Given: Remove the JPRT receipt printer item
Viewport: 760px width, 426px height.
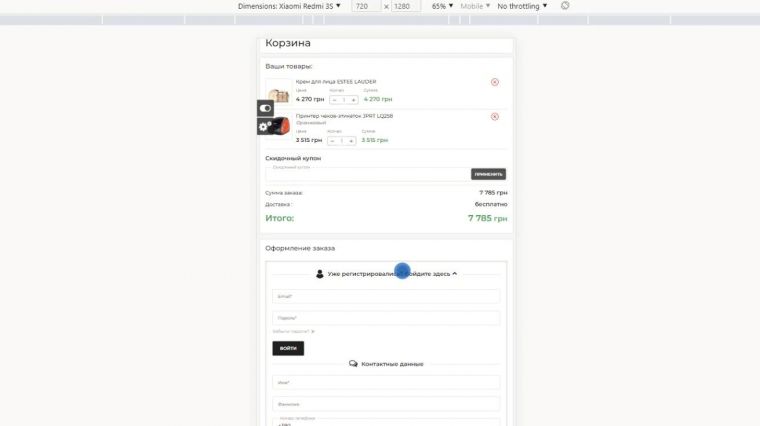Looking at the screenshot, I should point(494,116).
